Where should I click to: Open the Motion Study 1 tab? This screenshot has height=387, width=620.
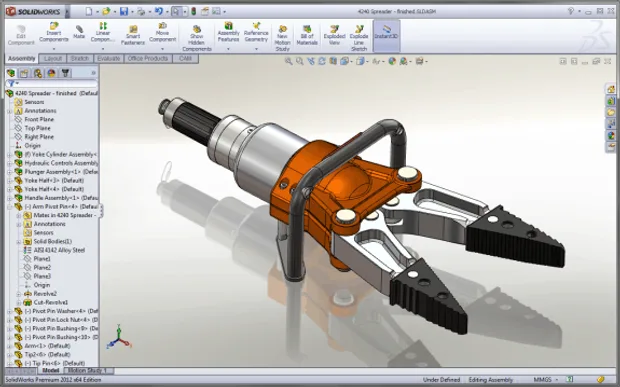tap(89, 371)
